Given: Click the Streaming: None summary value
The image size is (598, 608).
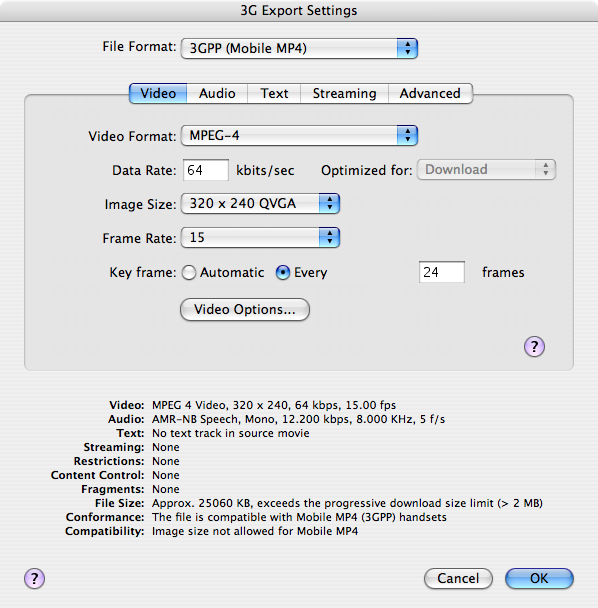Looking at the screenshot, I should pyautogui.click(x=166, y=447).
